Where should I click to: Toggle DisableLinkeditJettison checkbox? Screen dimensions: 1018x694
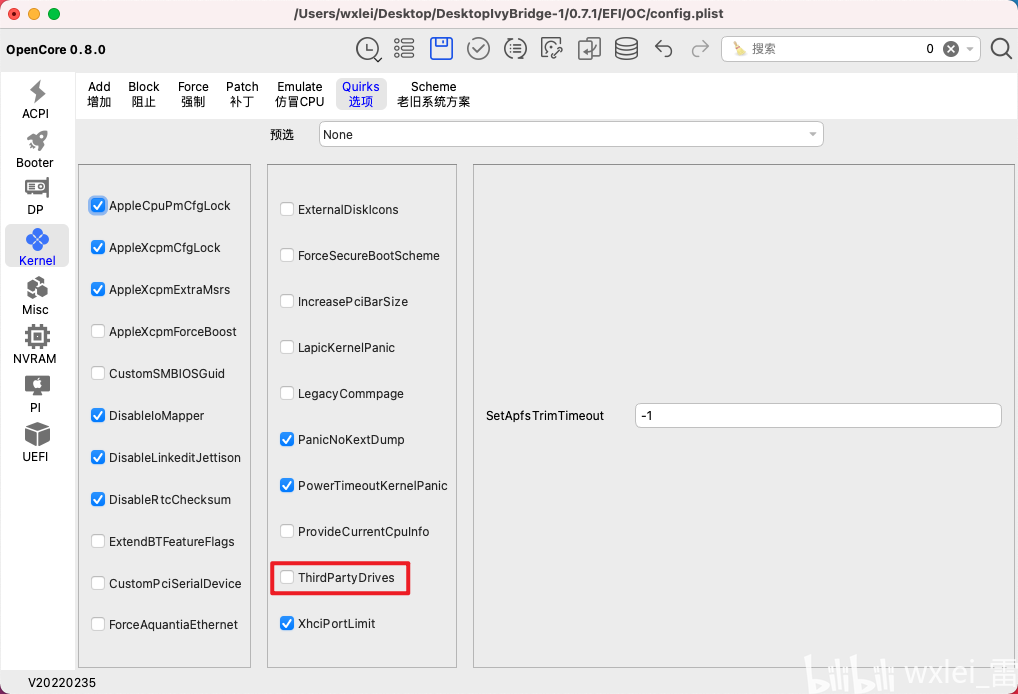(98, 458)
